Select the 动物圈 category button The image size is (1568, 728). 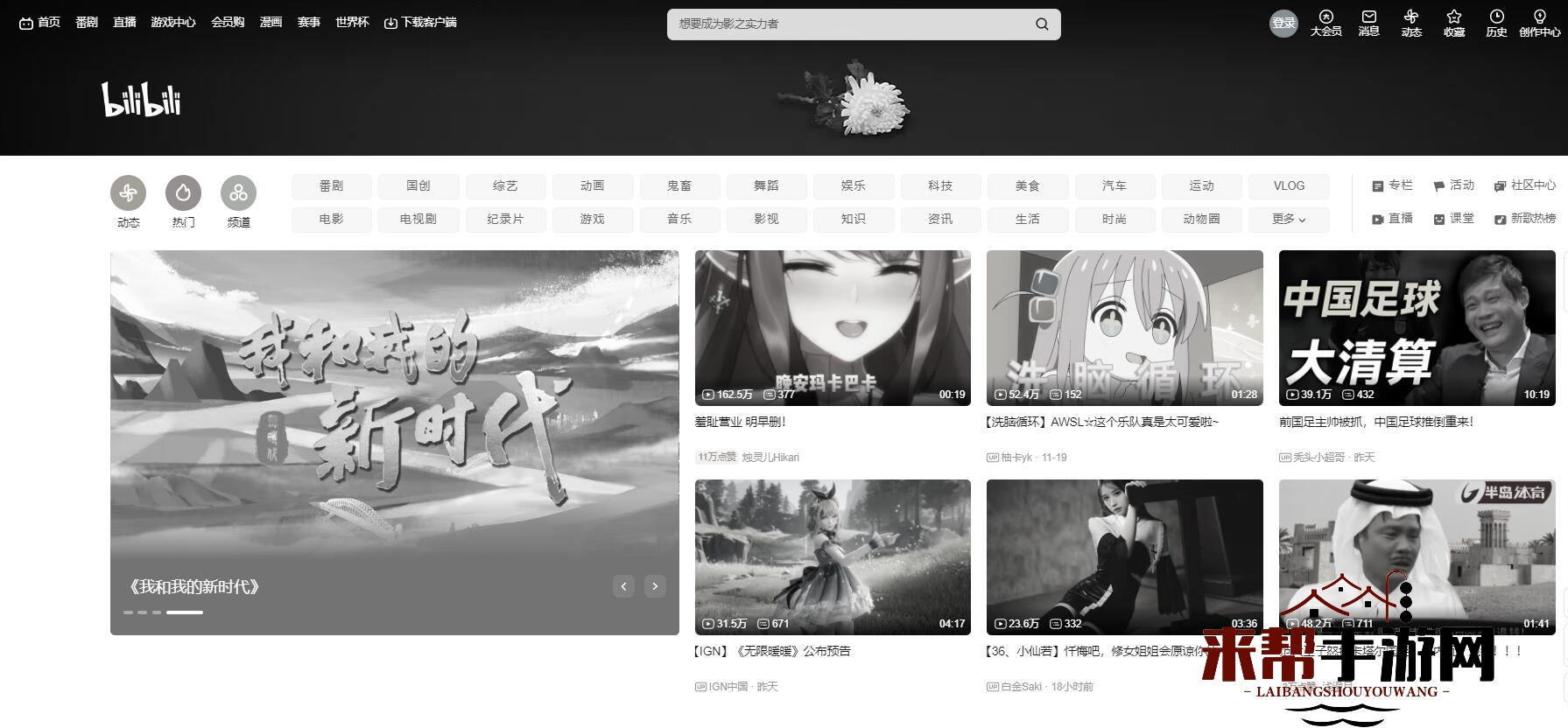1201,219
